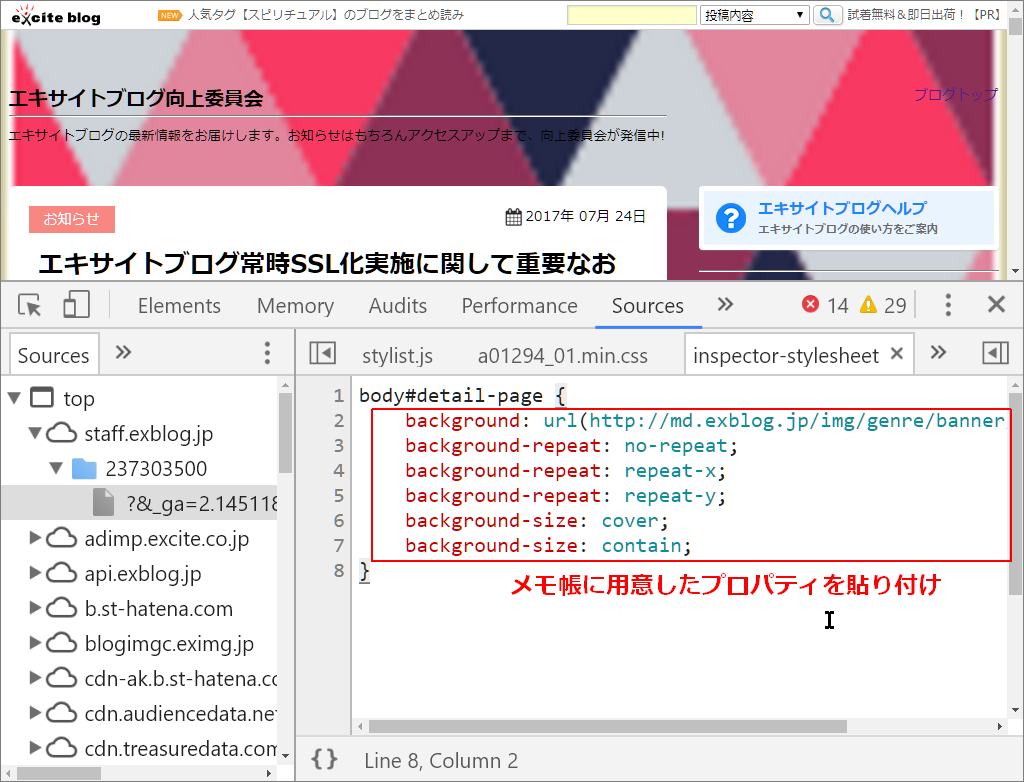Viewport: 1024px width, 782px height.
Task: Open the ?&_ga=2.145118 file
Action: point(202,504)
